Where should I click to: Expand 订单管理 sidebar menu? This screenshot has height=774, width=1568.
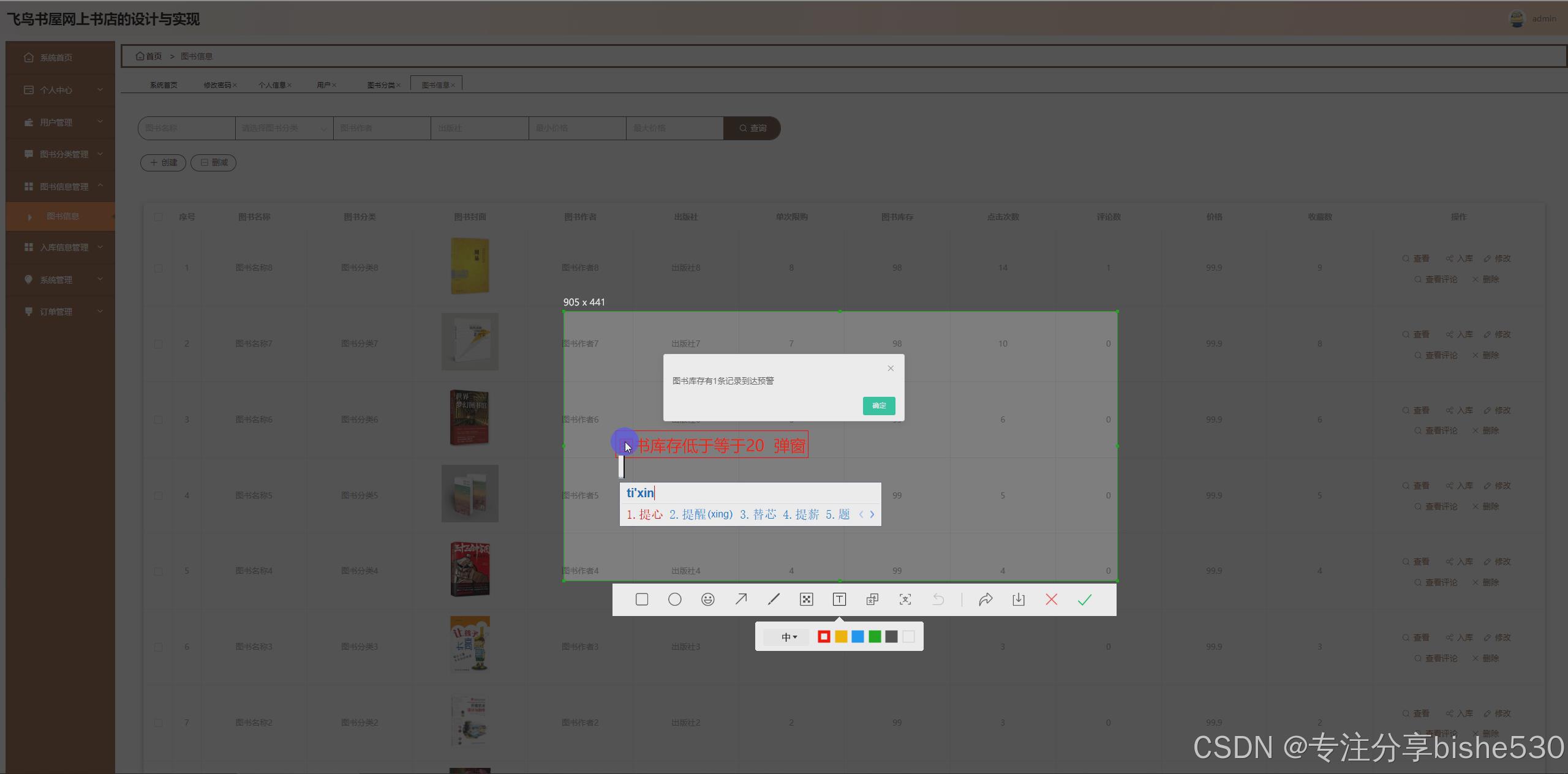[60, 312]
